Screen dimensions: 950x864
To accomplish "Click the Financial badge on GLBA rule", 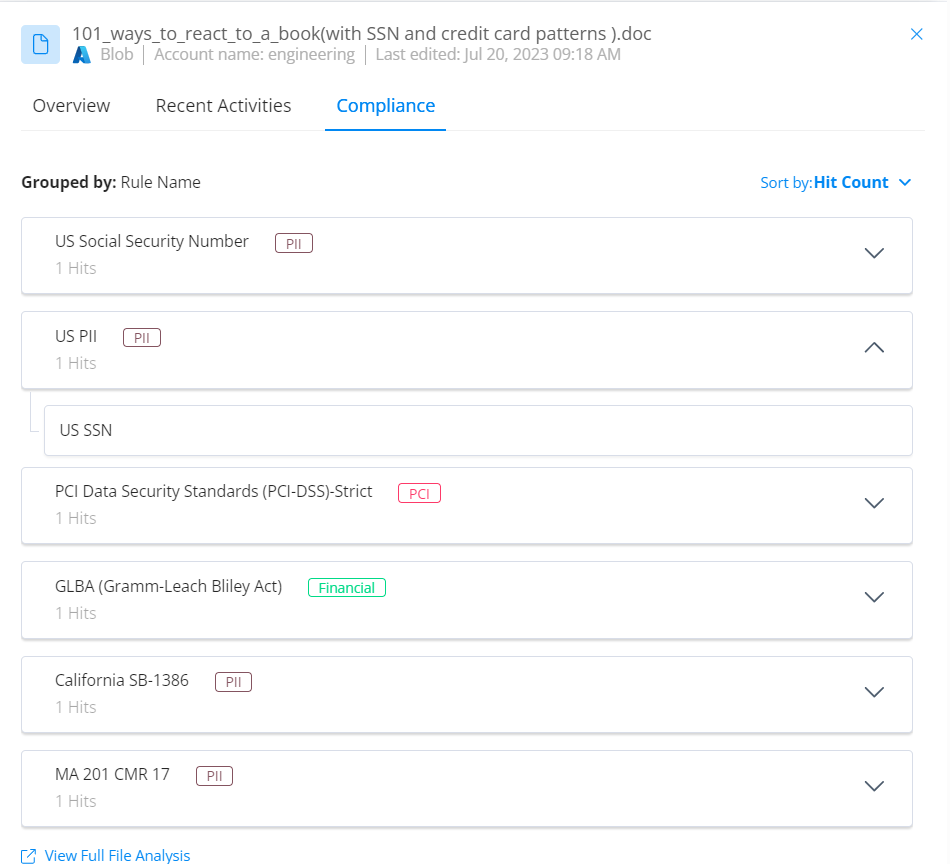I will pyautogui.click(x=346, y=587).
